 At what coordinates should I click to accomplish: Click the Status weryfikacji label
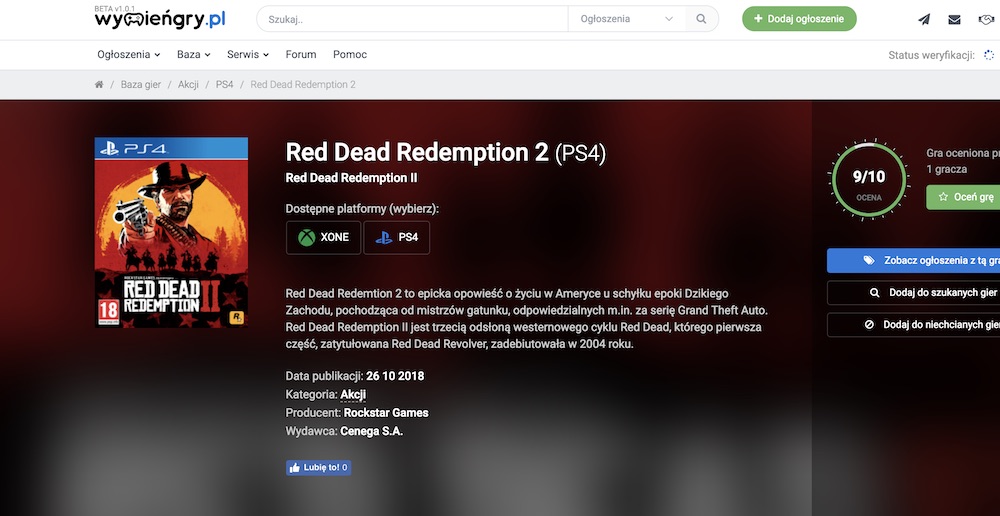(932, 55)
